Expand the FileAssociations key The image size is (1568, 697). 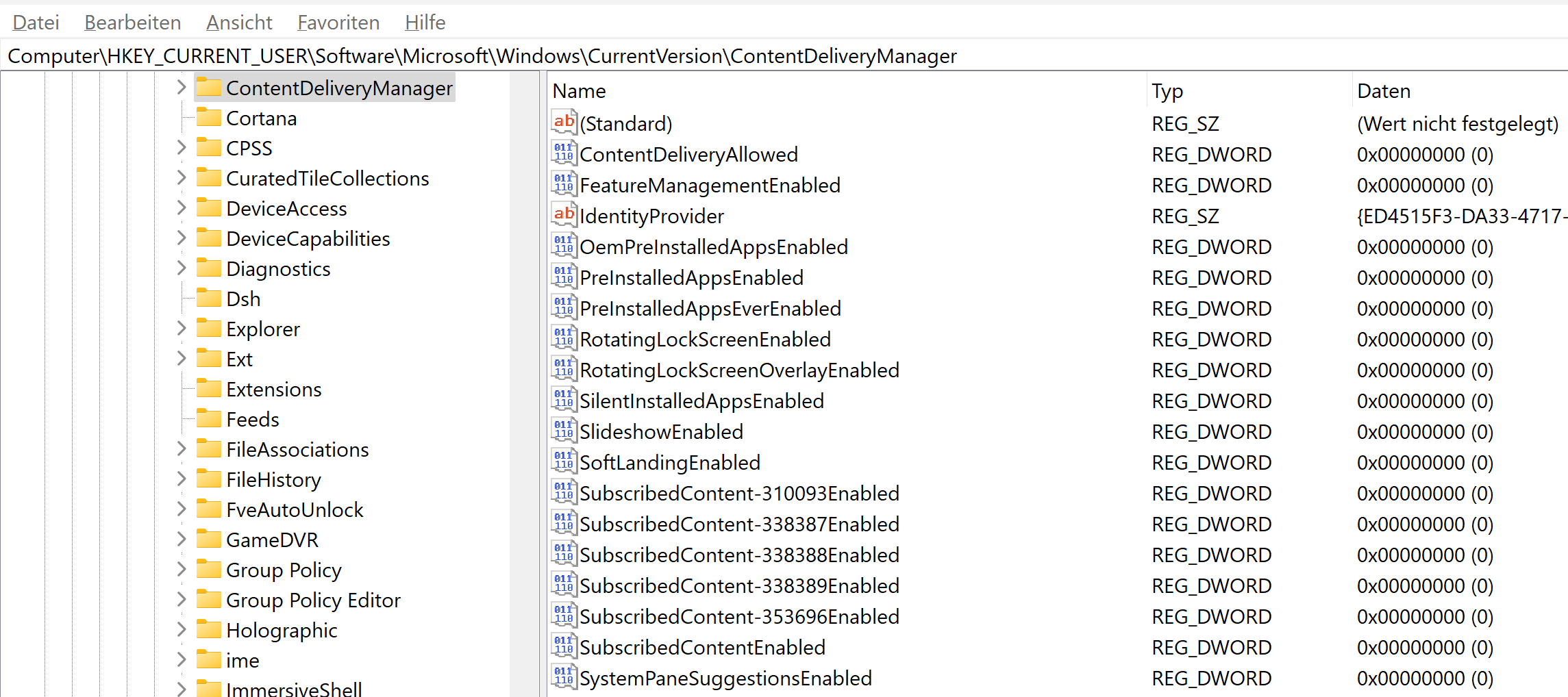pos(182,448)
